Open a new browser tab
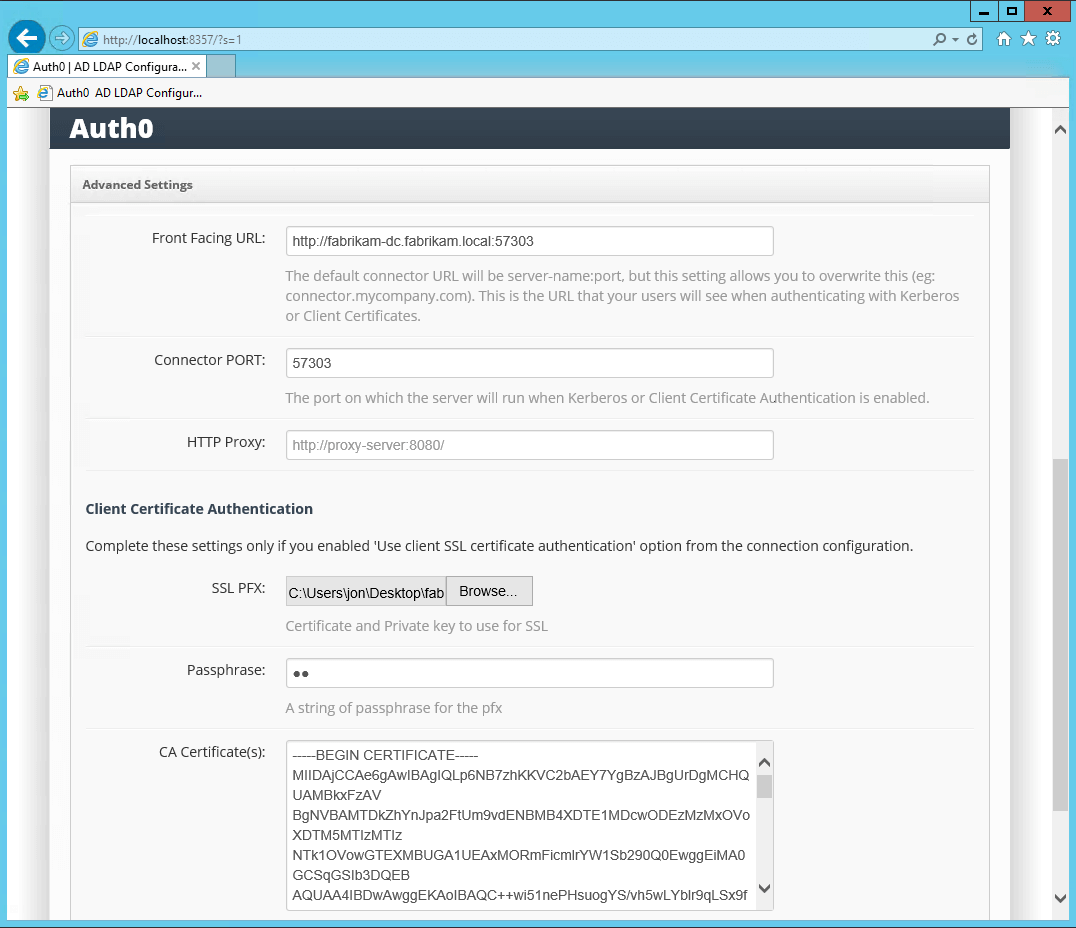The width and height of the screenshot is (1076, 928). click(x=223, y=65)
